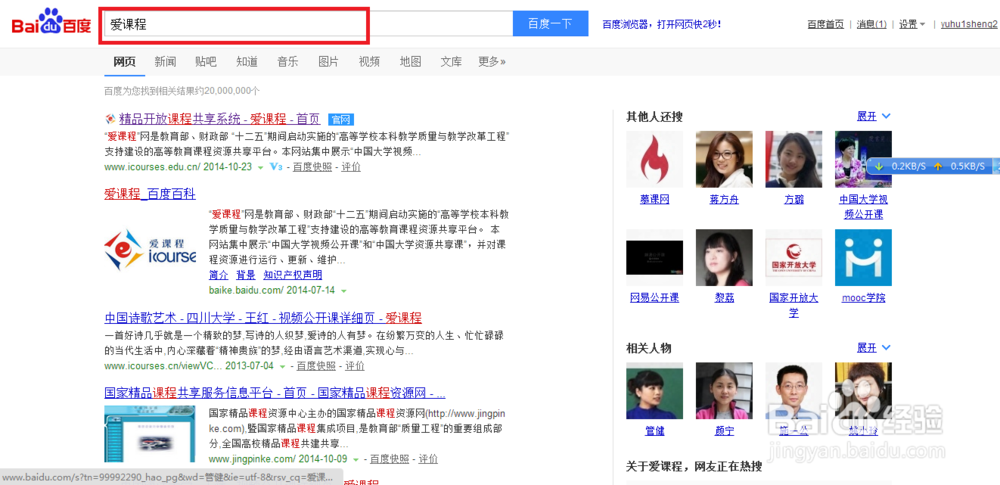Click 评价 for jingpinke.com result
This screenshot has height=485, width=1000.
[x=429, y=459]
